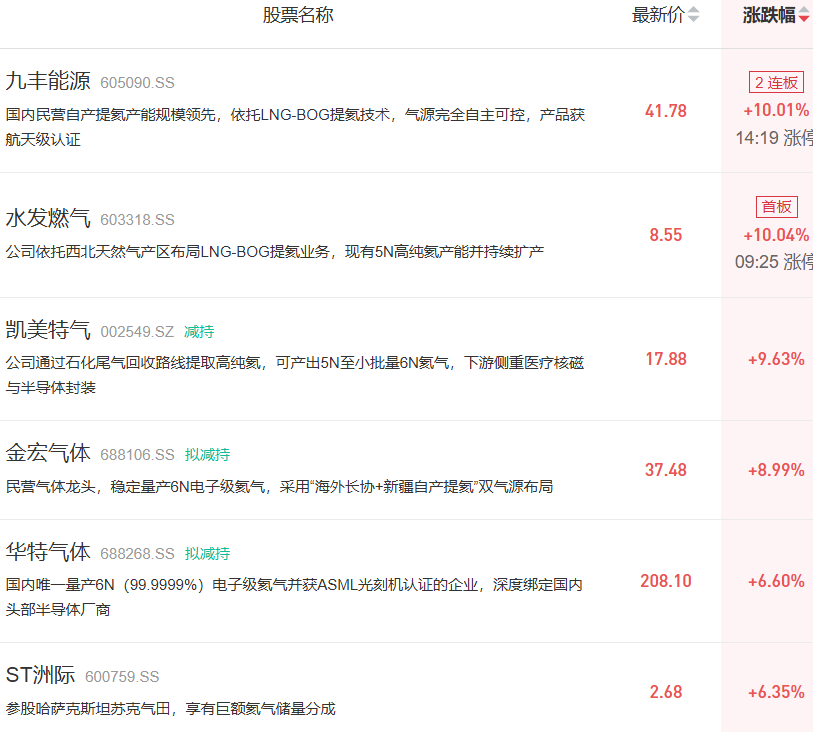Click the 涨跌幅 column header label

click(x=769, y=15)
